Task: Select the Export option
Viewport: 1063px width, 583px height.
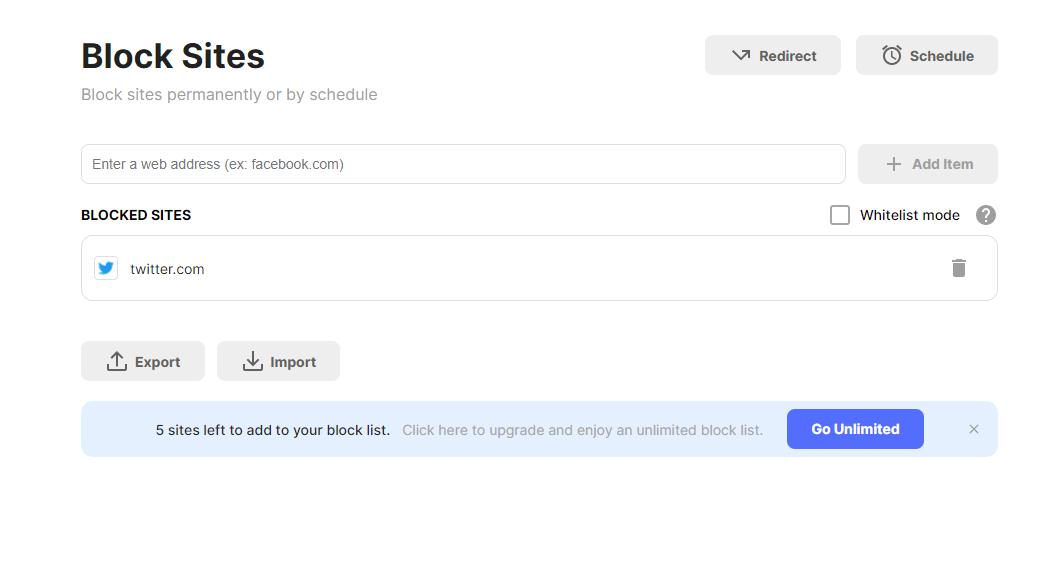Action: (143, 361)
